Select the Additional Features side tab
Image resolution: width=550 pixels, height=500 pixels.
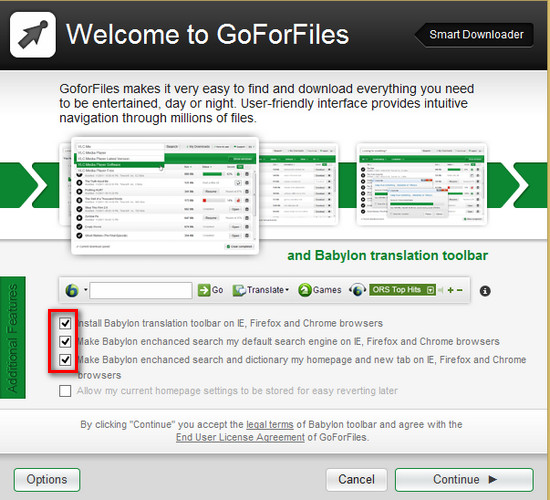click(13, 338)
